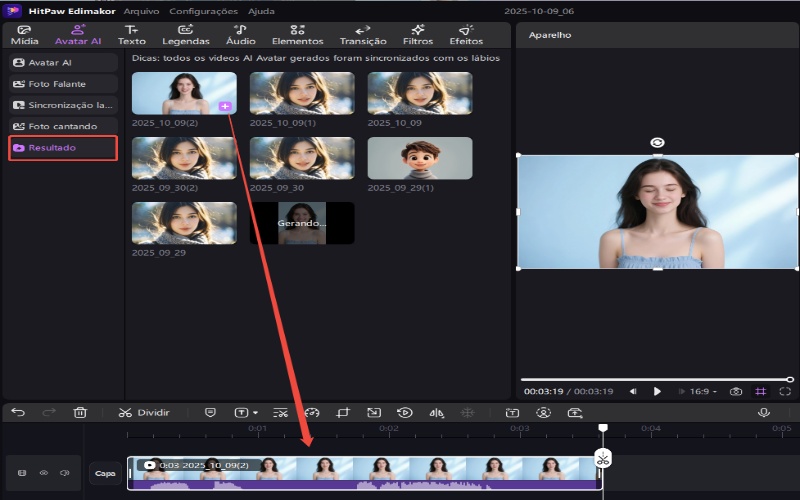Take a snapshot with the camera icon
This screenshot has width=800, height=500.
736,391
